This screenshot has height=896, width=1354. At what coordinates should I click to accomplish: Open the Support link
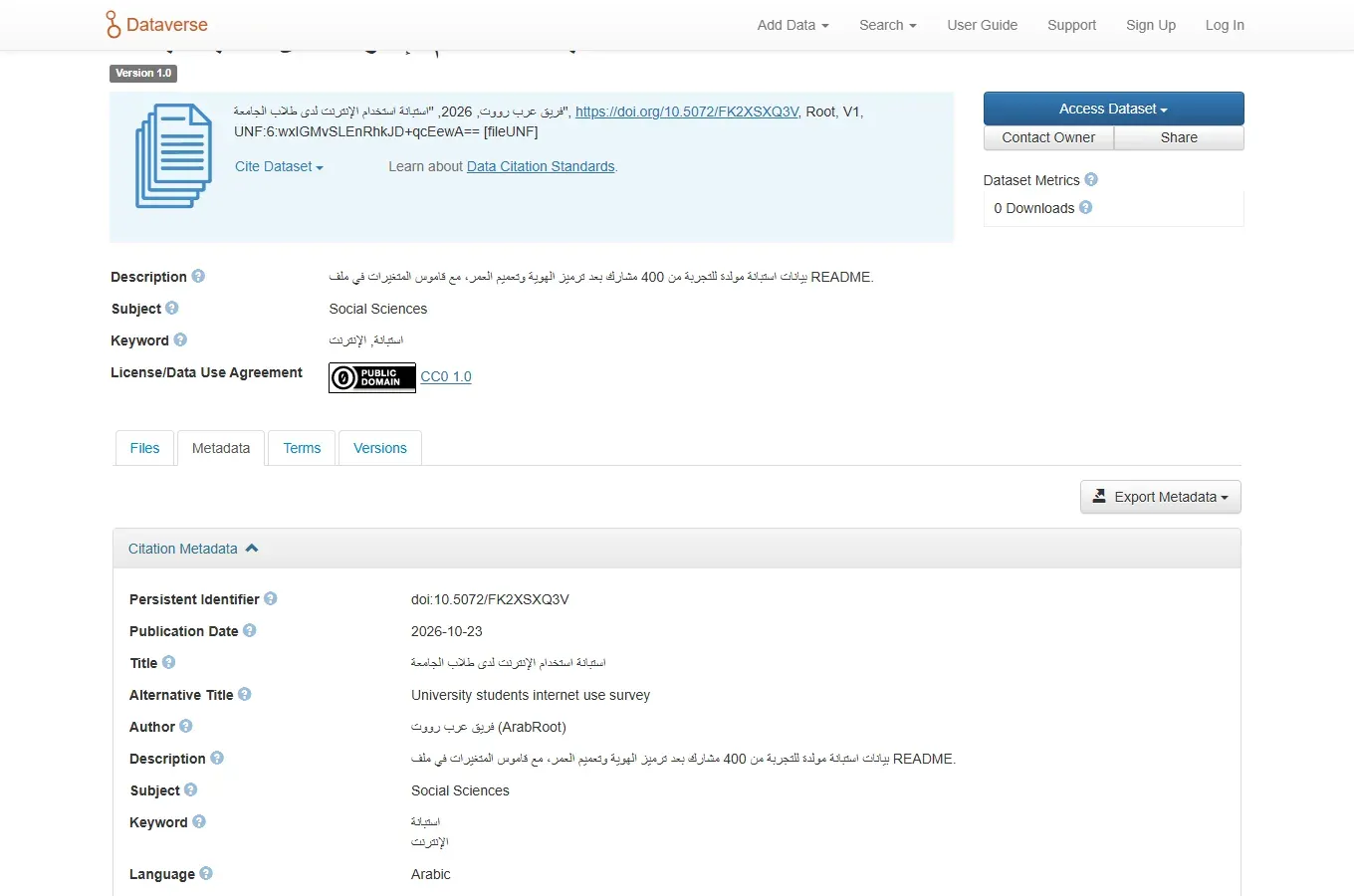point(1071,25)
